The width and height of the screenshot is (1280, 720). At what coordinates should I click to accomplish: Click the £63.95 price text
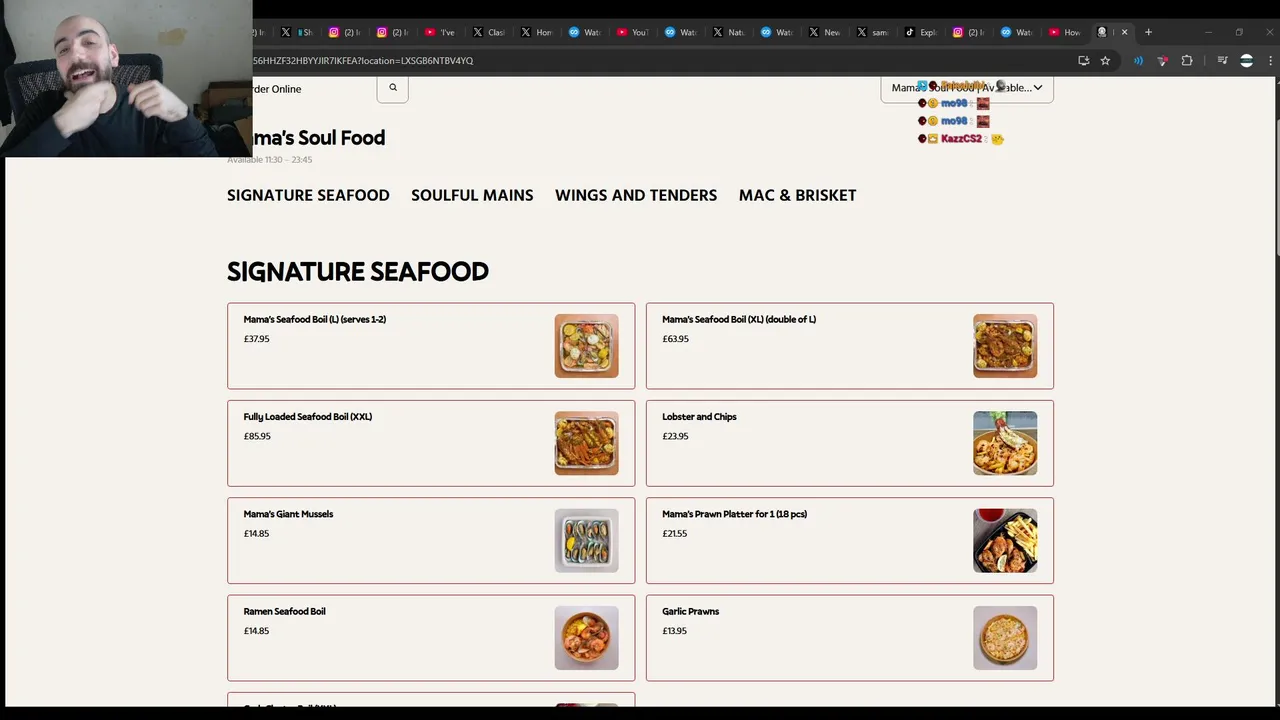point(675,339)
